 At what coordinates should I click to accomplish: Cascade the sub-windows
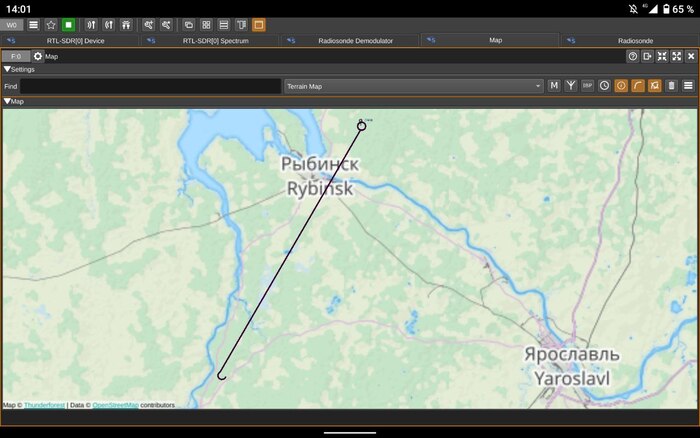tap(189, 25)
